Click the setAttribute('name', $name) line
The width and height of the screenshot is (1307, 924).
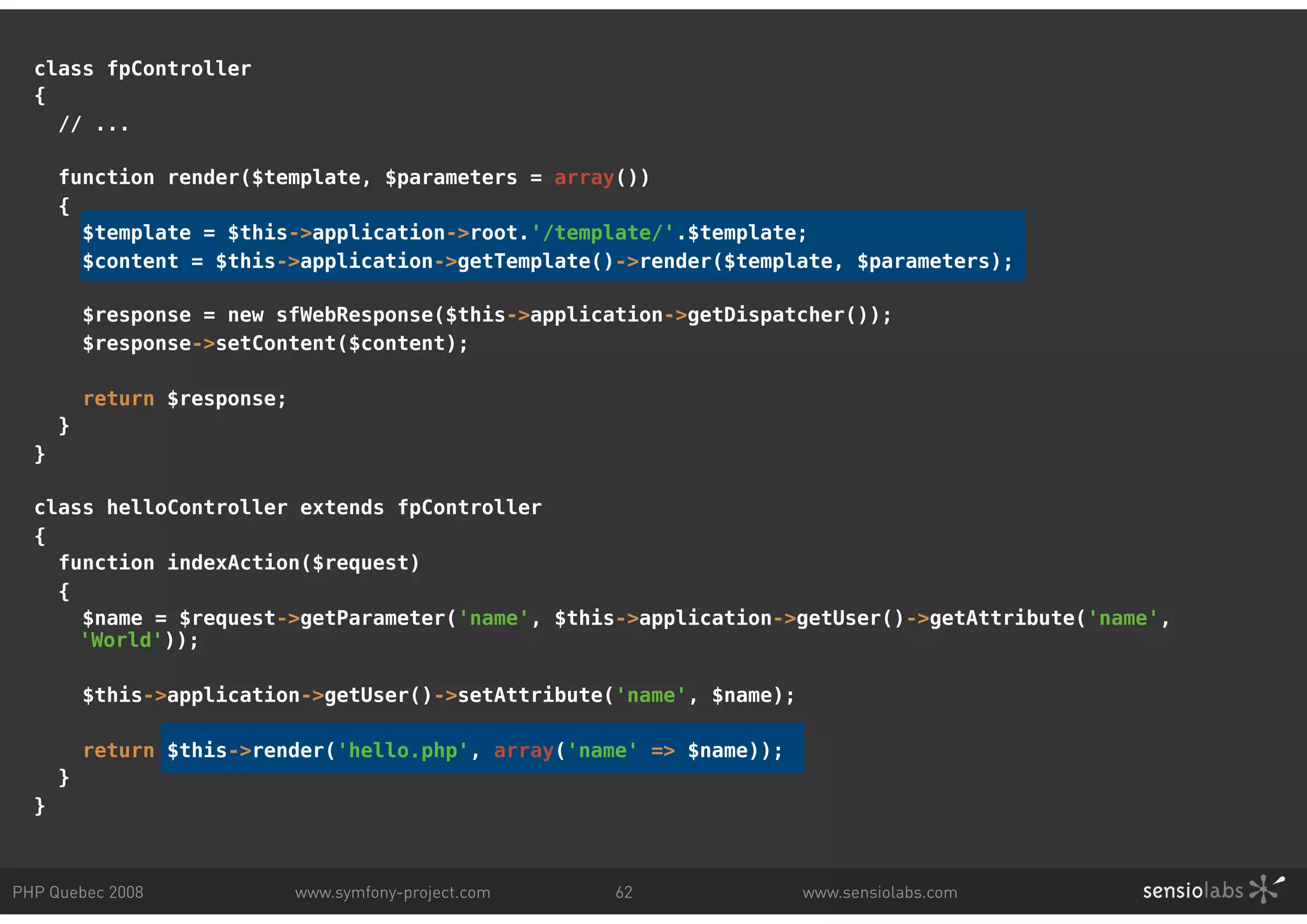(438, 695)
